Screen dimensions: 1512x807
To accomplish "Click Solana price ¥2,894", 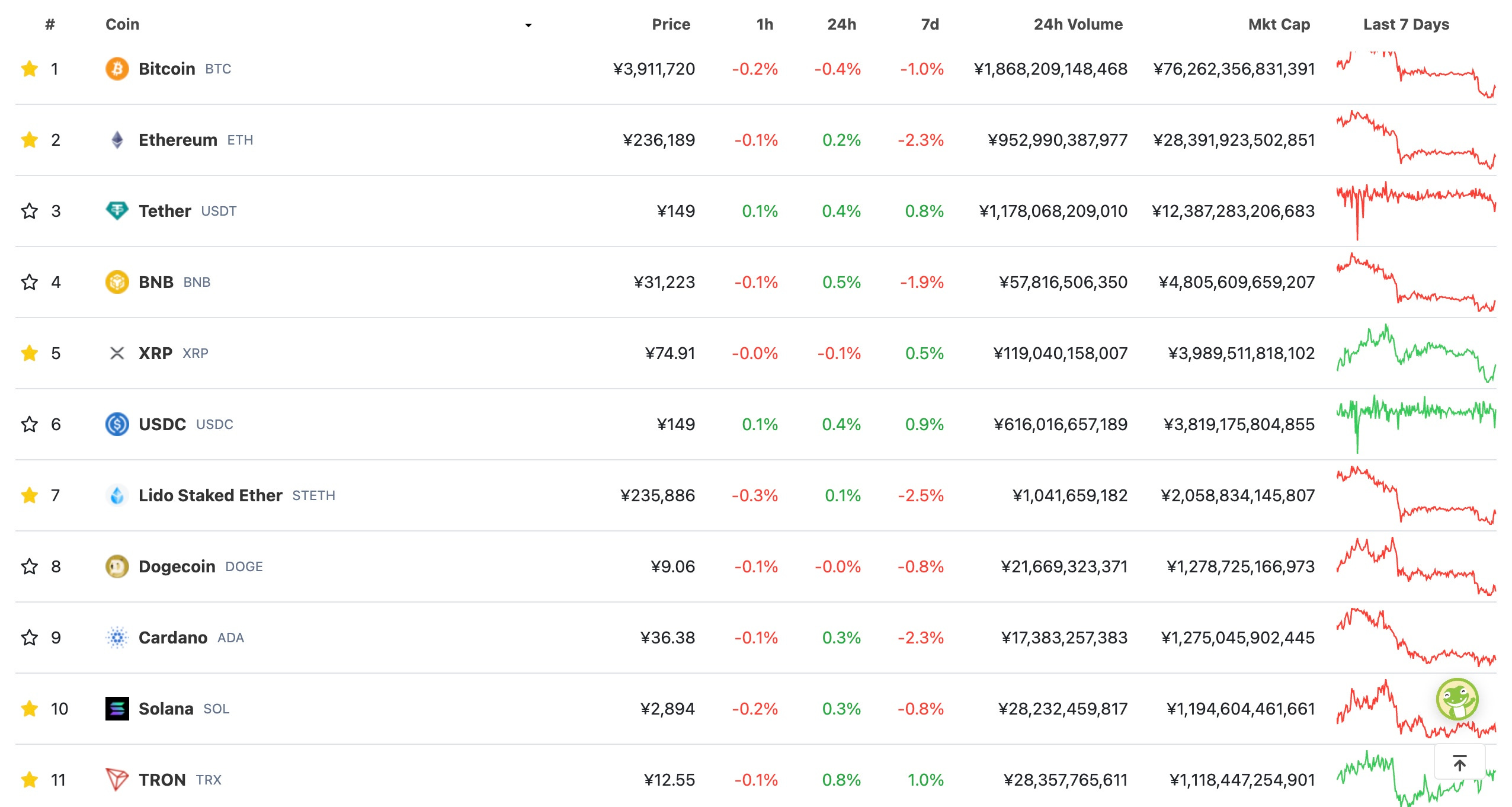I will pos(668,709).
